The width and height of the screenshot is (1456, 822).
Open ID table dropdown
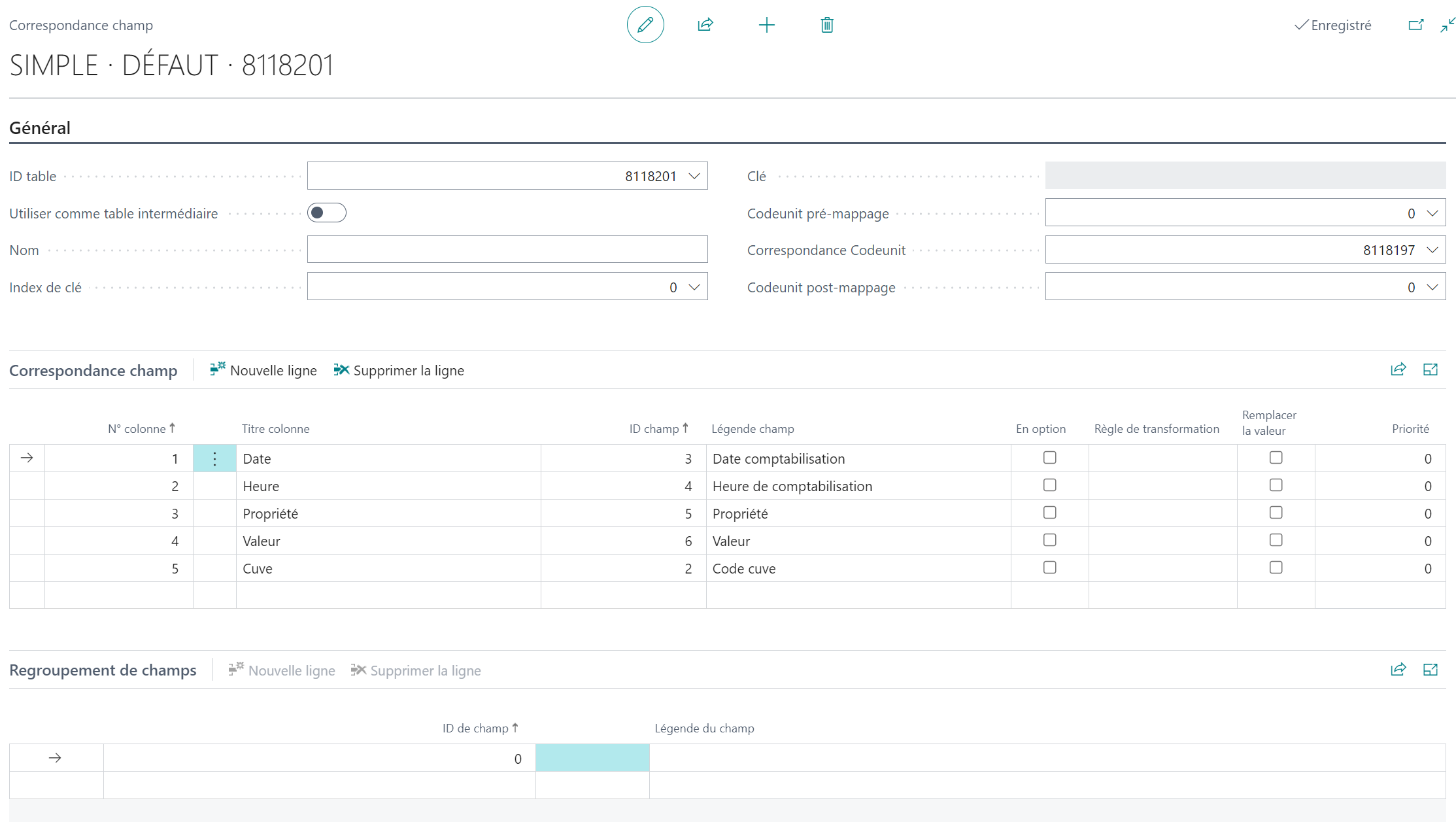point(694,176)
